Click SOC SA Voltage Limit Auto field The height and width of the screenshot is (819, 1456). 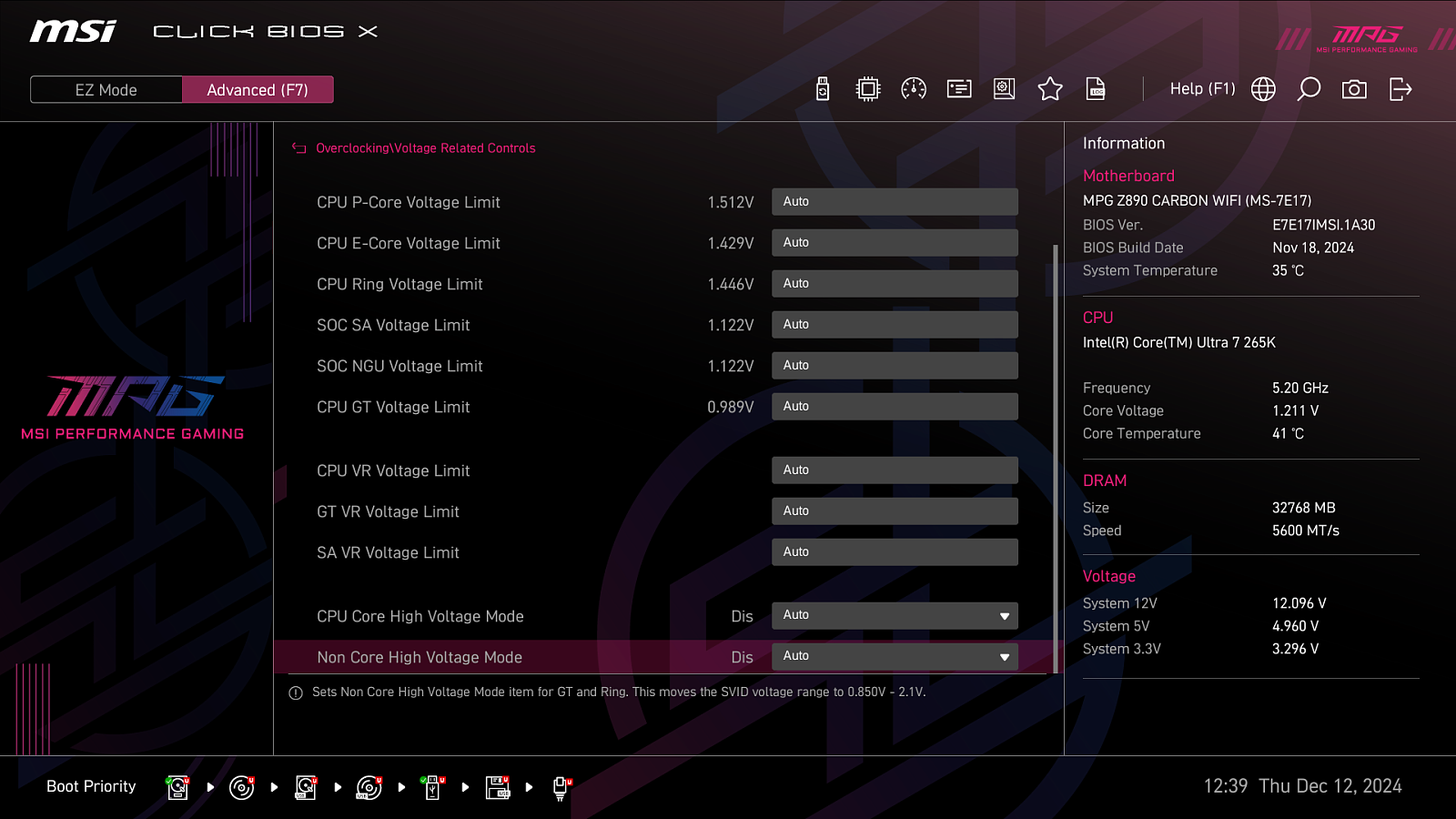click(895, 325)
